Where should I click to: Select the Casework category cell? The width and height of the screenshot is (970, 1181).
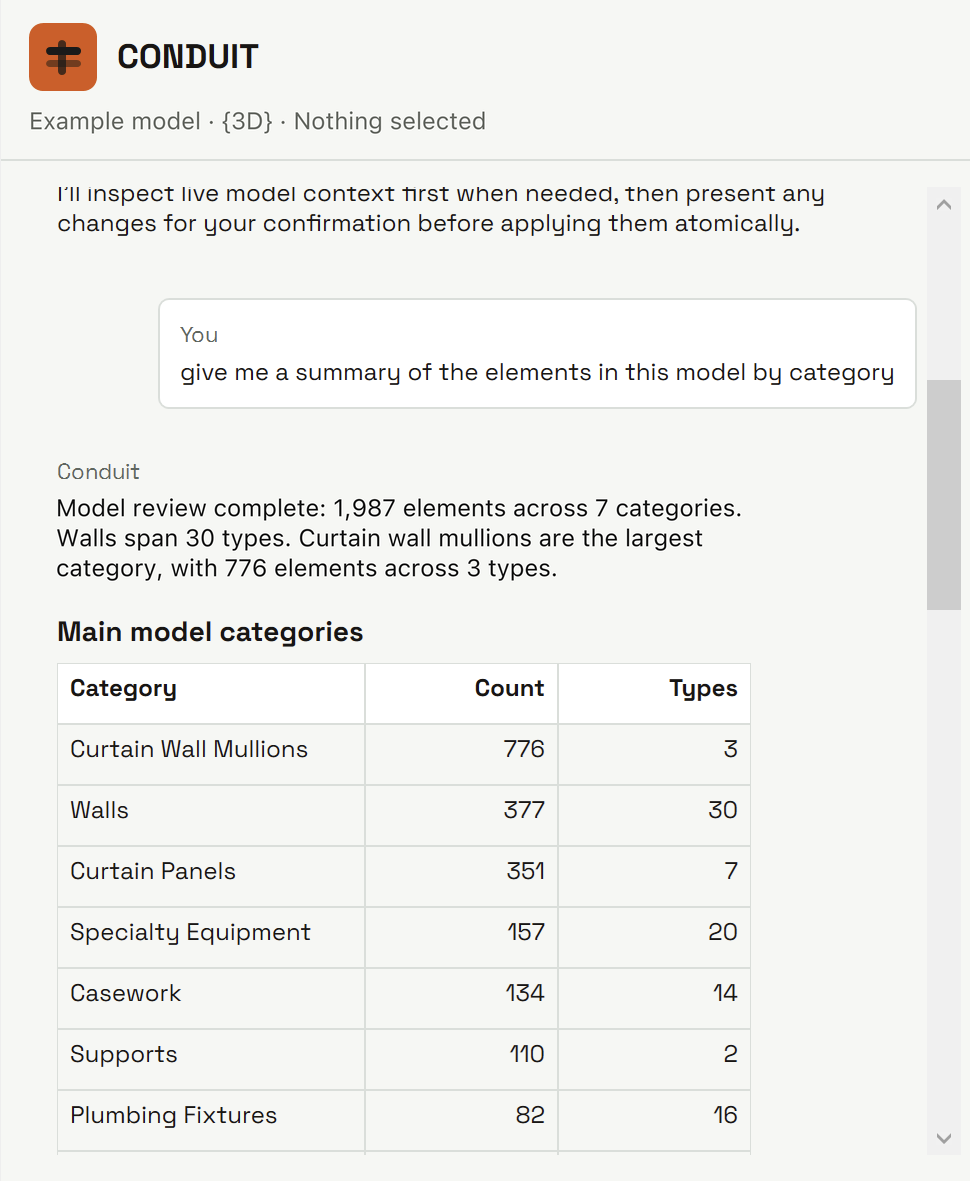pyautogui.click(x=212, y=999)
